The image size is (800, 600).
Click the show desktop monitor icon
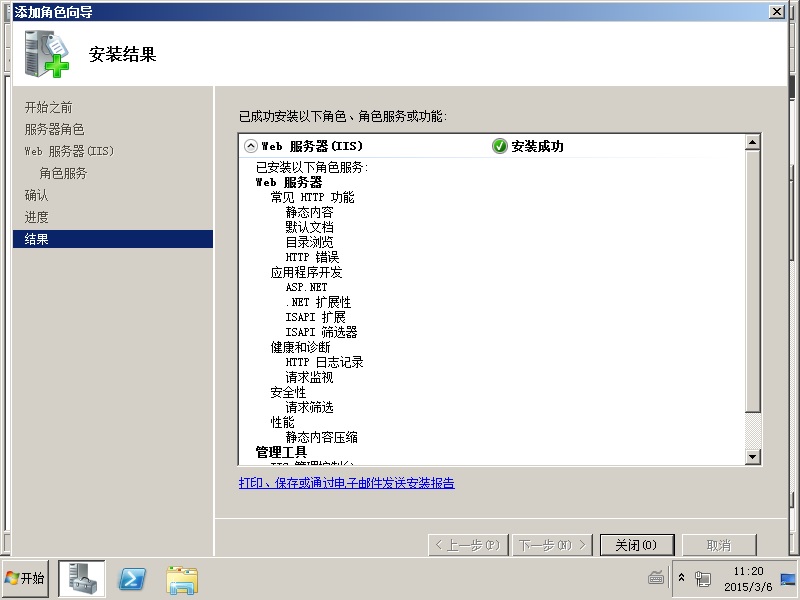coord(788,579)
